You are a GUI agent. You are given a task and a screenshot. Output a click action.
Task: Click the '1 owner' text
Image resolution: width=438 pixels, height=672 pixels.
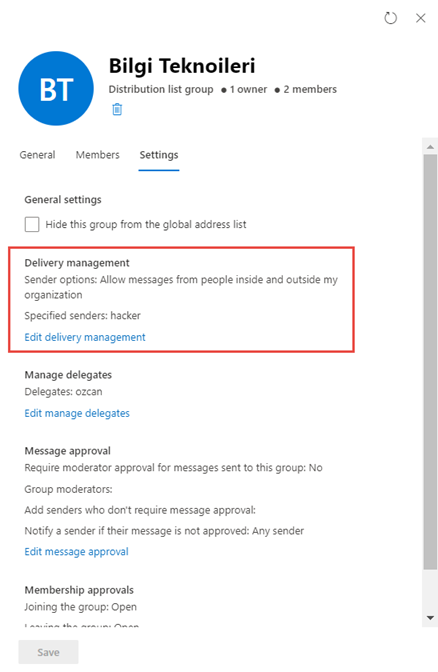[248, 90]
